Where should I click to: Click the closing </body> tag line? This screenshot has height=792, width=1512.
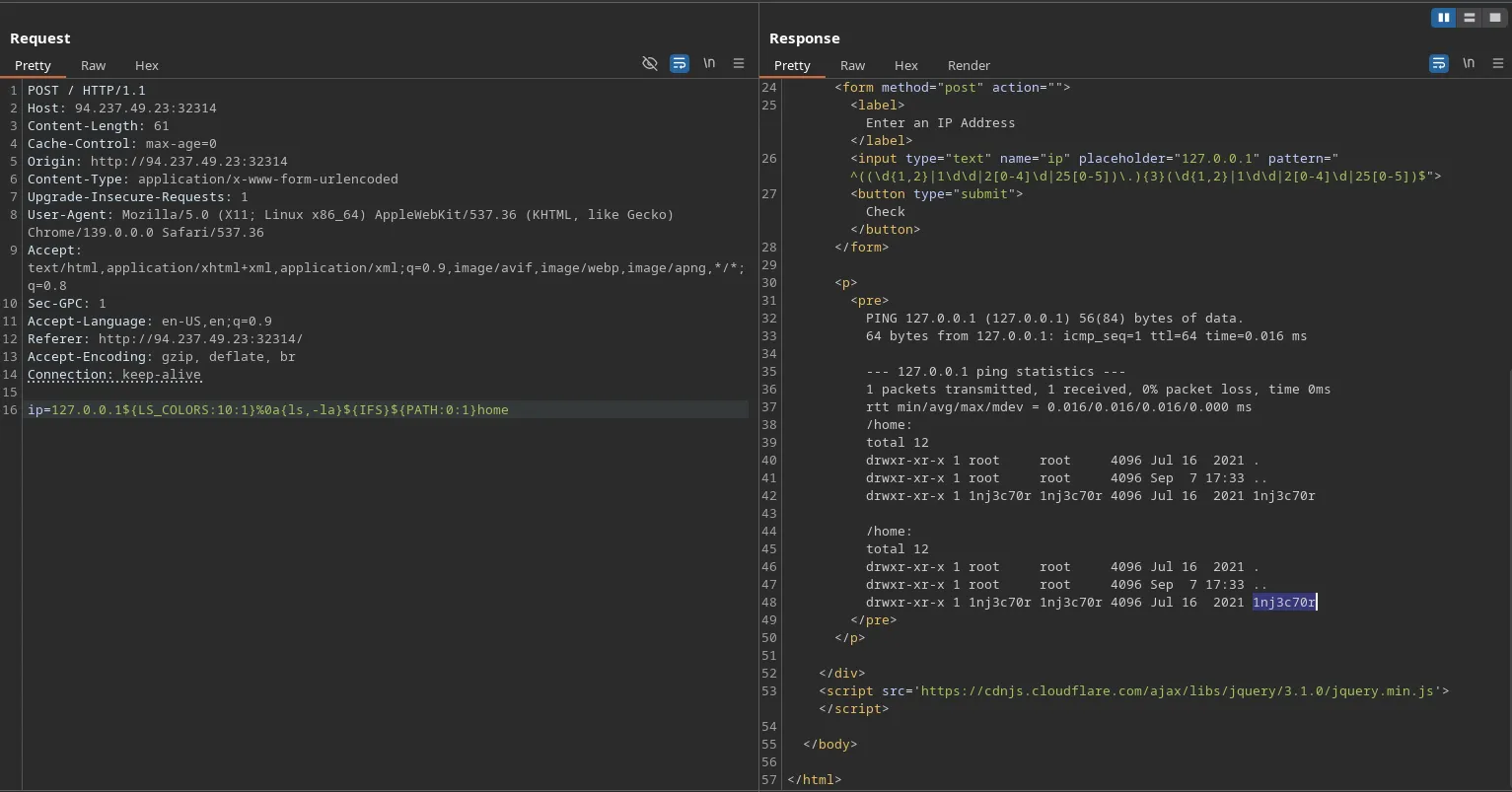[x=830, y=744]
